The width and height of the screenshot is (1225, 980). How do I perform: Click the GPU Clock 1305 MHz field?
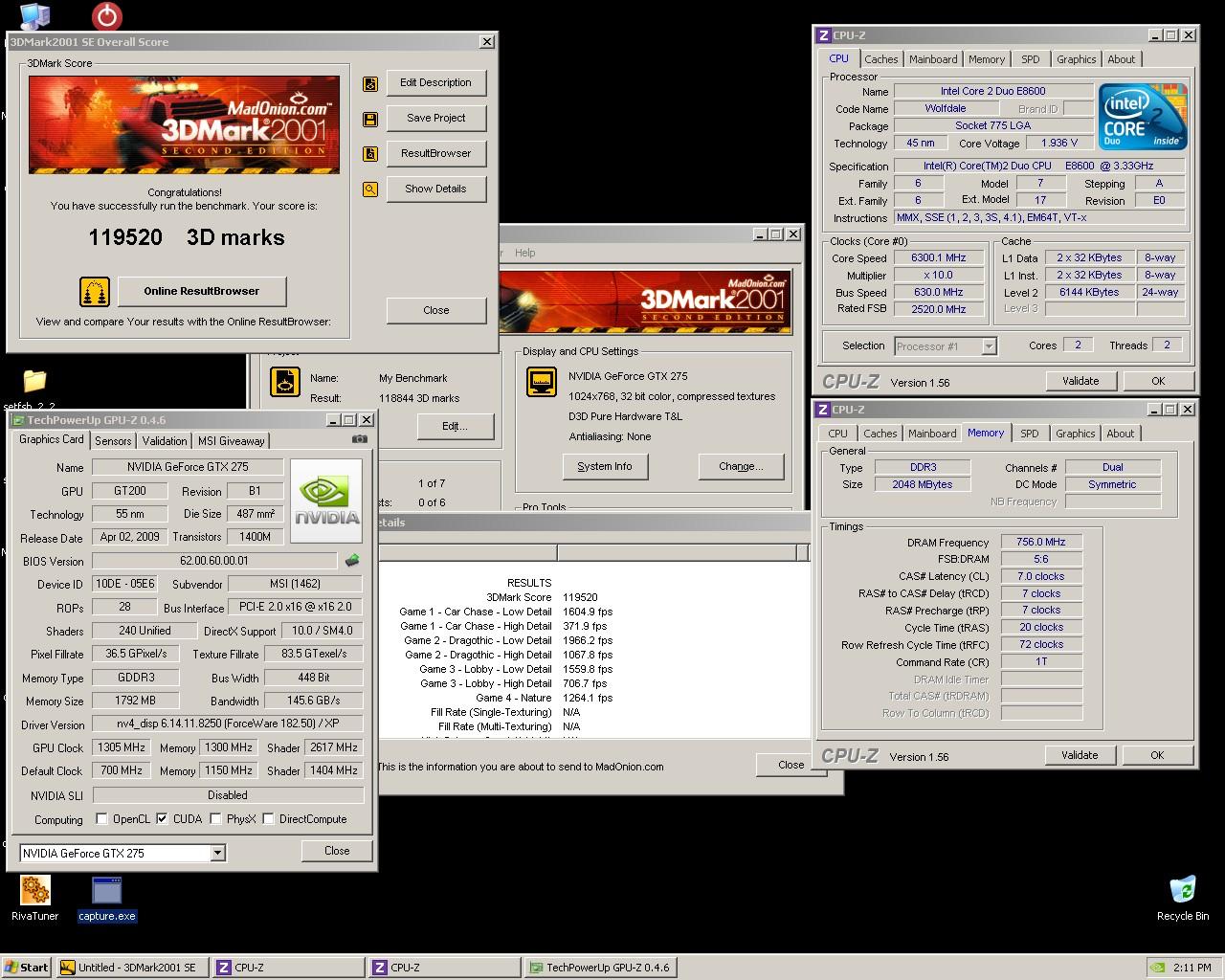[122, 747]
